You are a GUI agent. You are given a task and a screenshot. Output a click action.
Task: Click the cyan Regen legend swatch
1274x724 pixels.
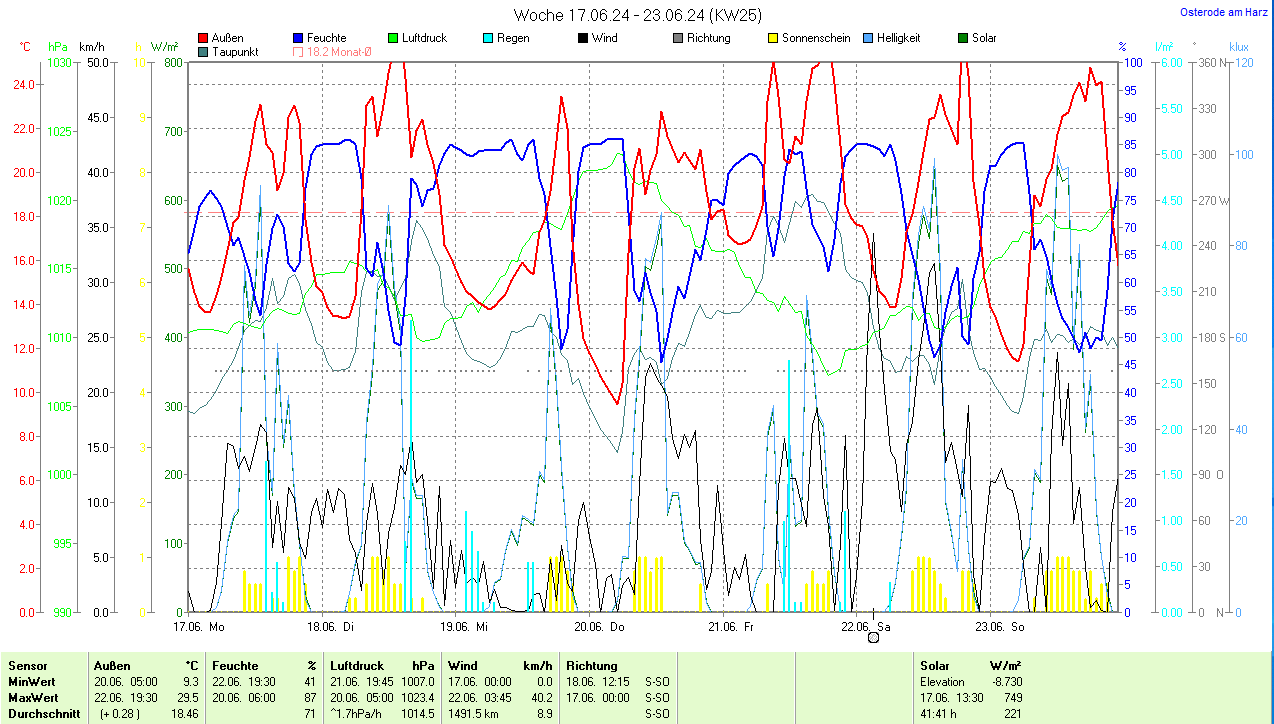click(x=488, y=39)
